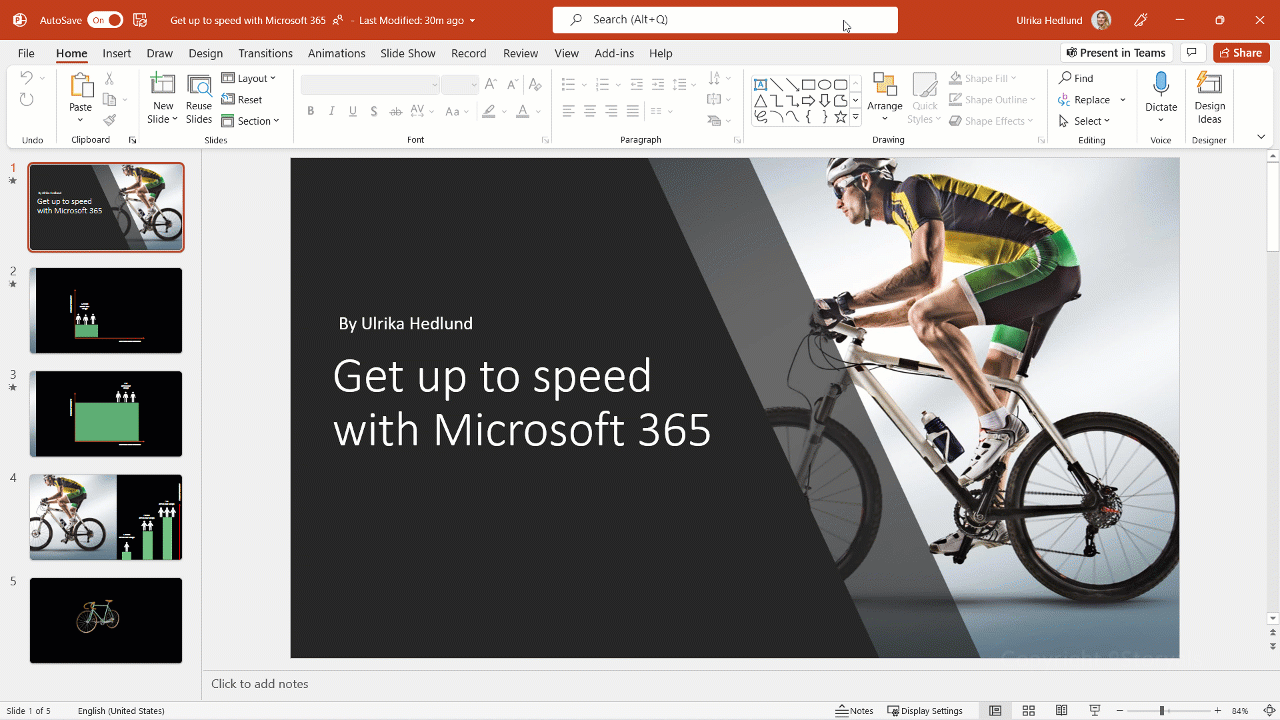
Task: Decrease font size with the smaller A
Action: 512,85
